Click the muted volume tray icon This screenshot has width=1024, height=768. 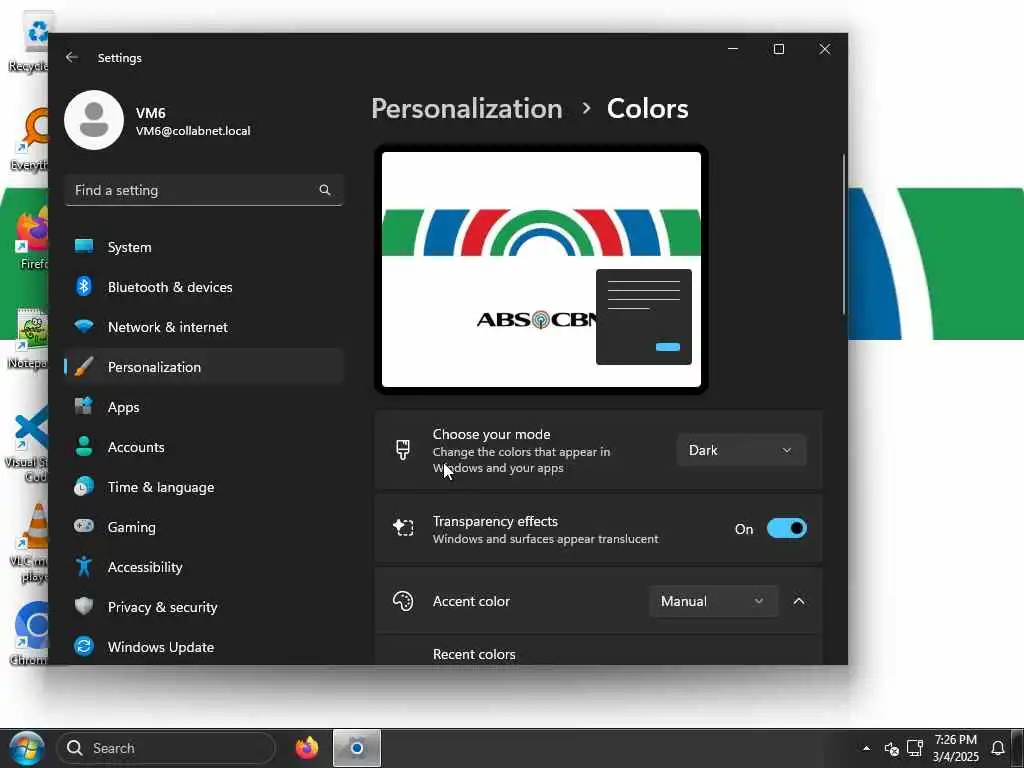point(891,748)
